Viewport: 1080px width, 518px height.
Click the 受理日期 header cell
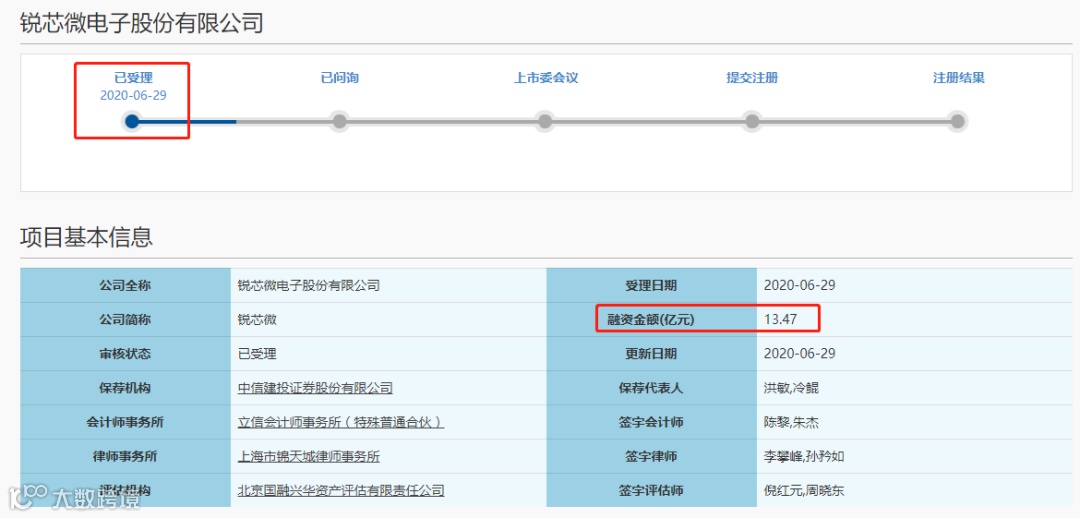(x=651, y=285)
